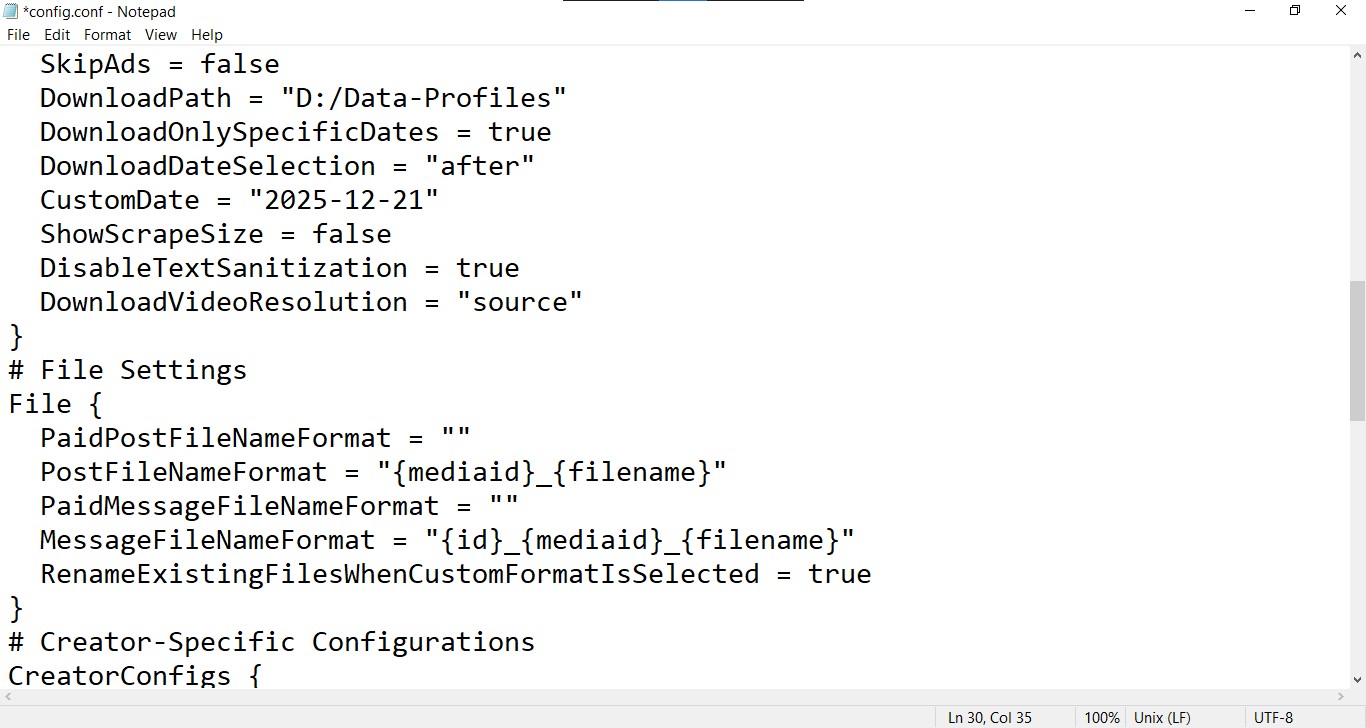Click the Unix (LF) line ending indicator

tap(1161, 717)
